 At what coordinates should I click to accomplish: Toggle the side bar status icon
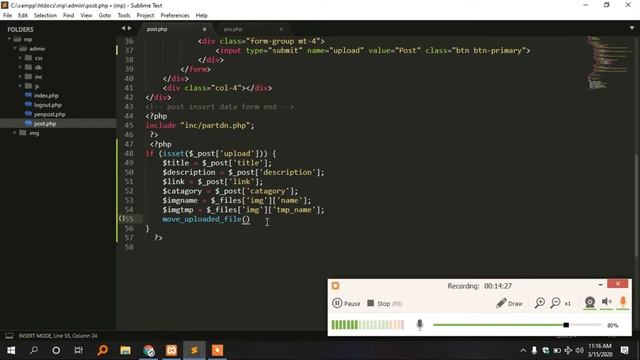(9, 336)
